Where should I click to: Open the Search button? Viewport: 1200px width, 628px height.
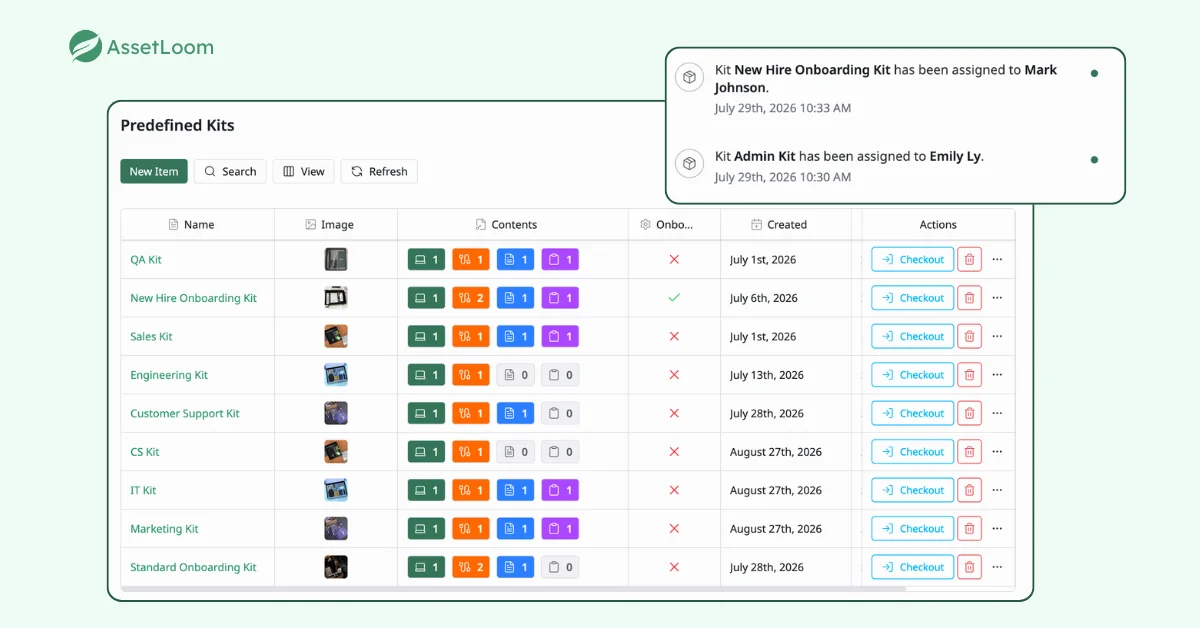coord(230,171)
